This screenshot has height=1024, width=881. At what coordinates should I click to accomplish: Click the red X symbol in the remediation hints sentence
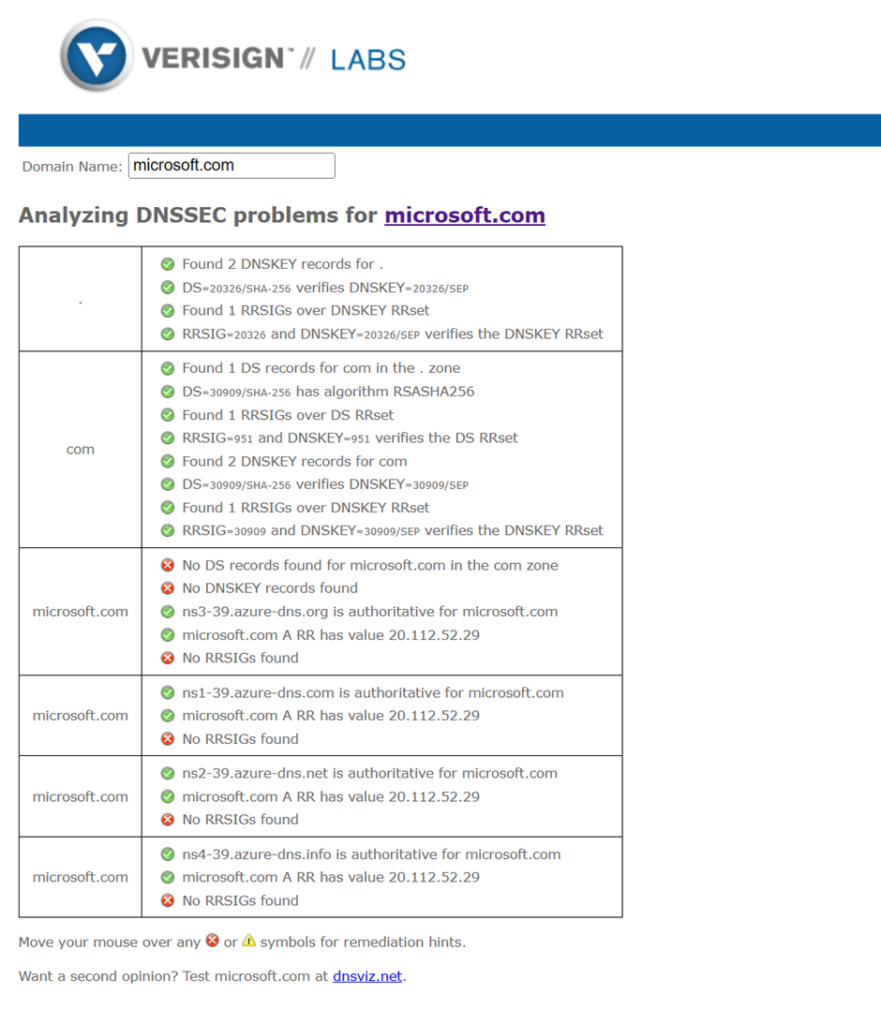click(212, 940)
